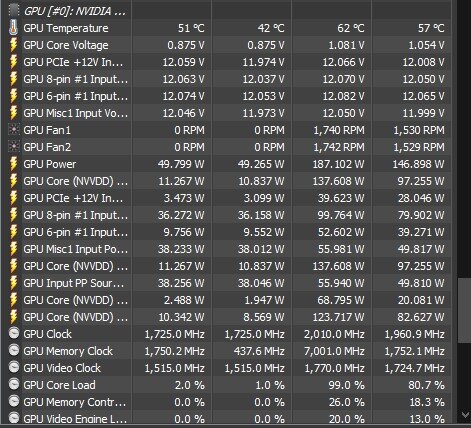Viewport: 471px width, 428px height.
Task: Click the GPU Memory Clock dial icon
Action: coord(14,351)
